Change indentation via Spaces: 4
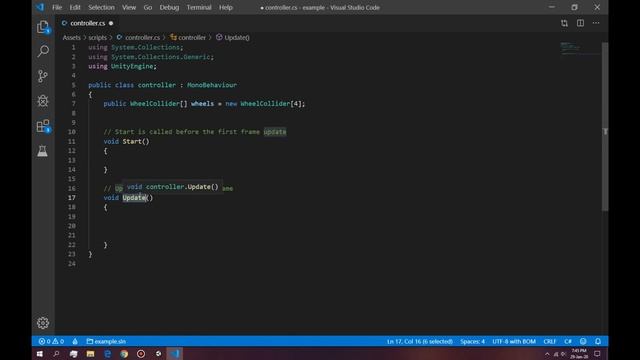 472,341
